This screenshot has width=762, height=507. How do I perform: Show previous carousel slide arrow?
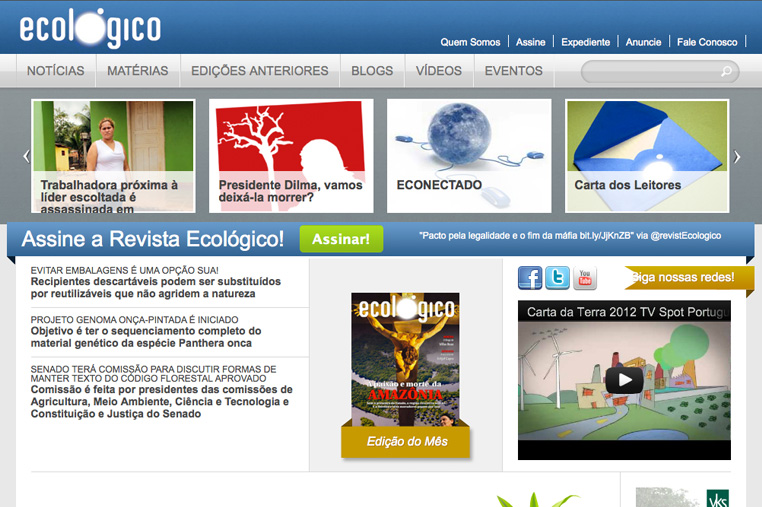tap(26, 157)
